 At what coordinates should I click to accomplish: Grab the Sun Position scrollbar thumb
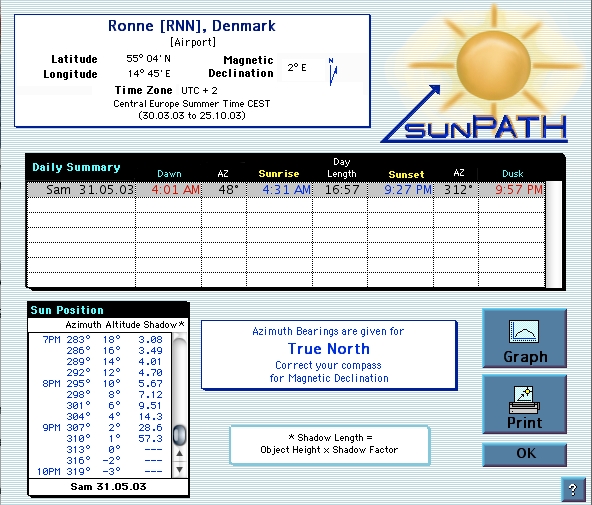tap(179, 435)
